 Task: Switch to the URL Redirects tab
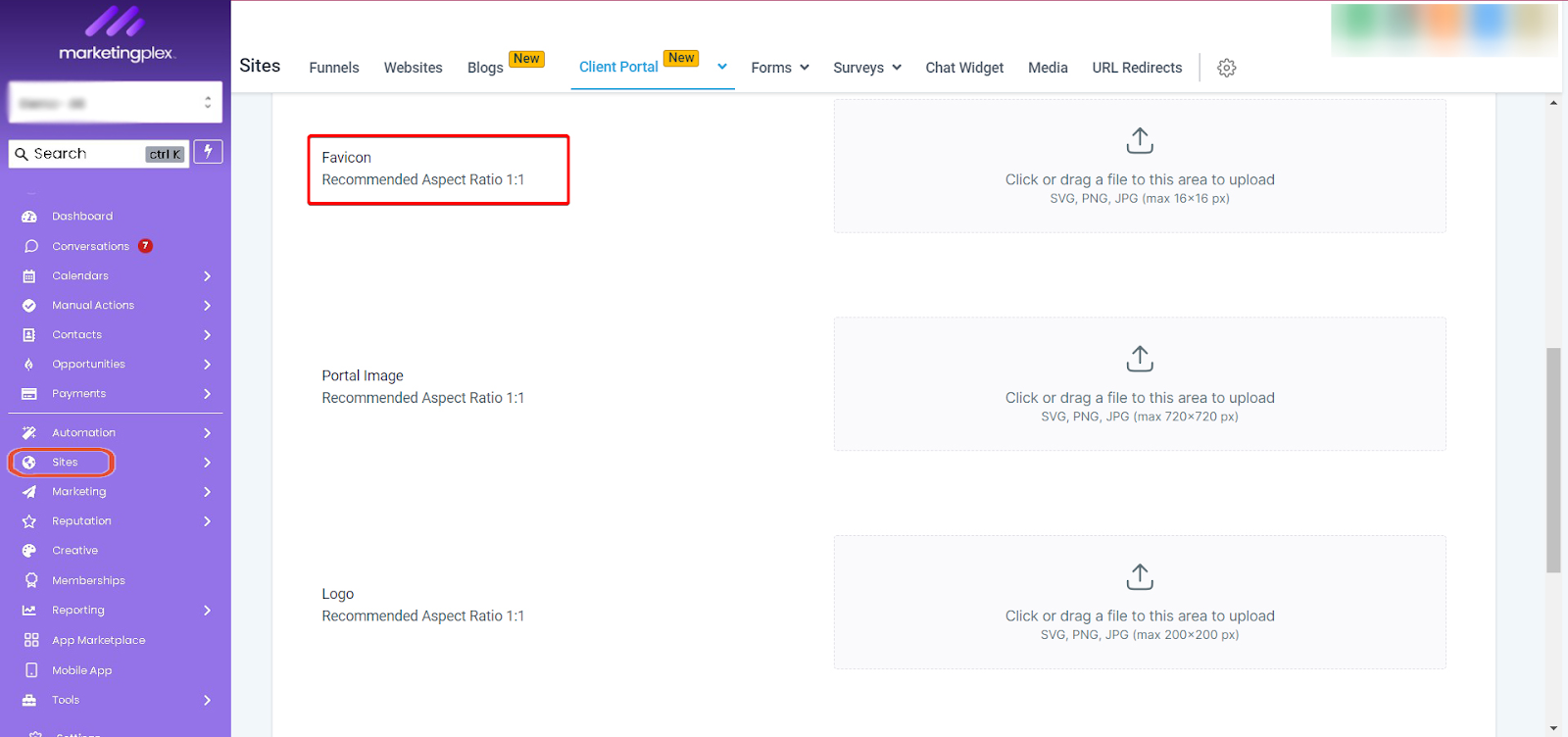[1137, 68]
